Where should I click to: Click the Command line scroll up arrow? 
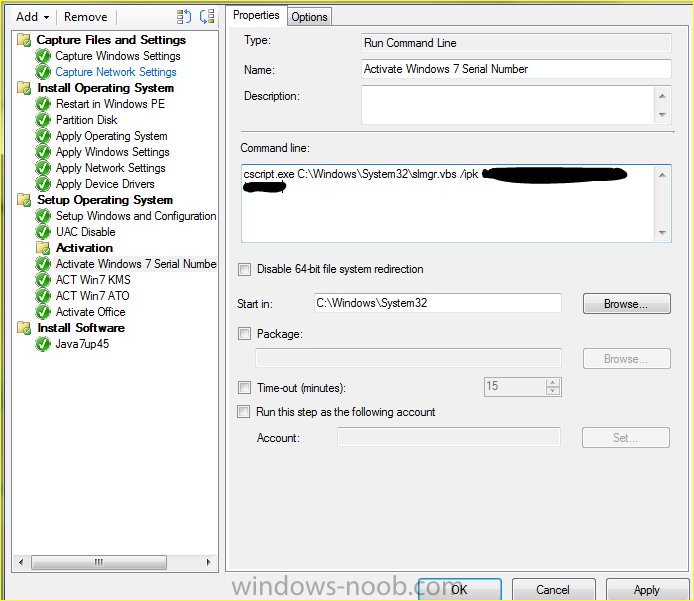coord(662,175)
